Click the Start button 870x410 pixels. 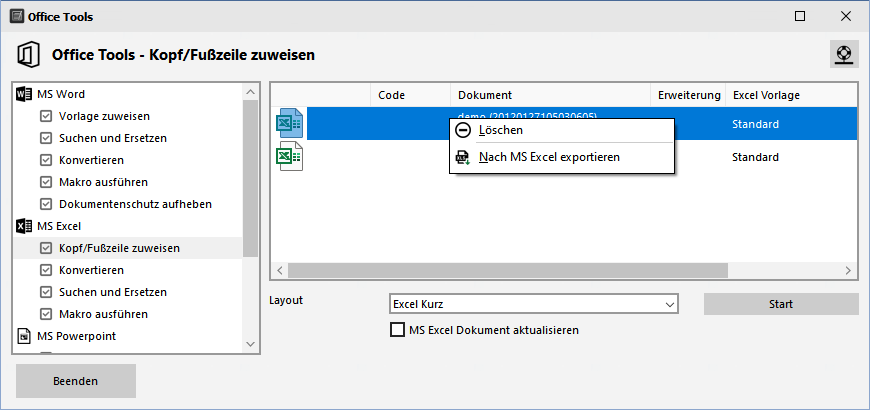click(781, 304)
